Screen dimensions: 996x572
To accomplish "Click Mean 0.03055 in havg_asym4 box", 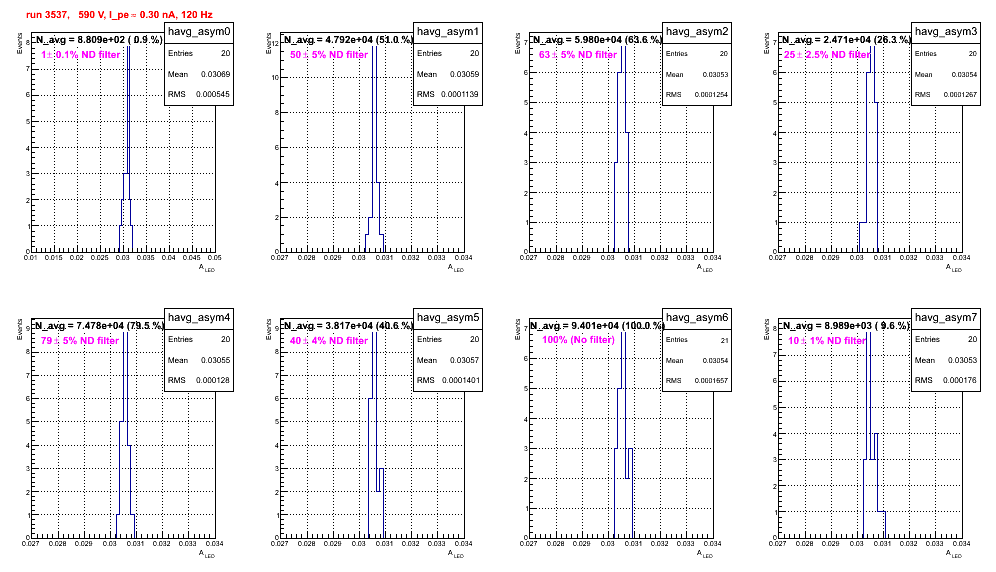I will pyautogui.click(x=199, y=360).
